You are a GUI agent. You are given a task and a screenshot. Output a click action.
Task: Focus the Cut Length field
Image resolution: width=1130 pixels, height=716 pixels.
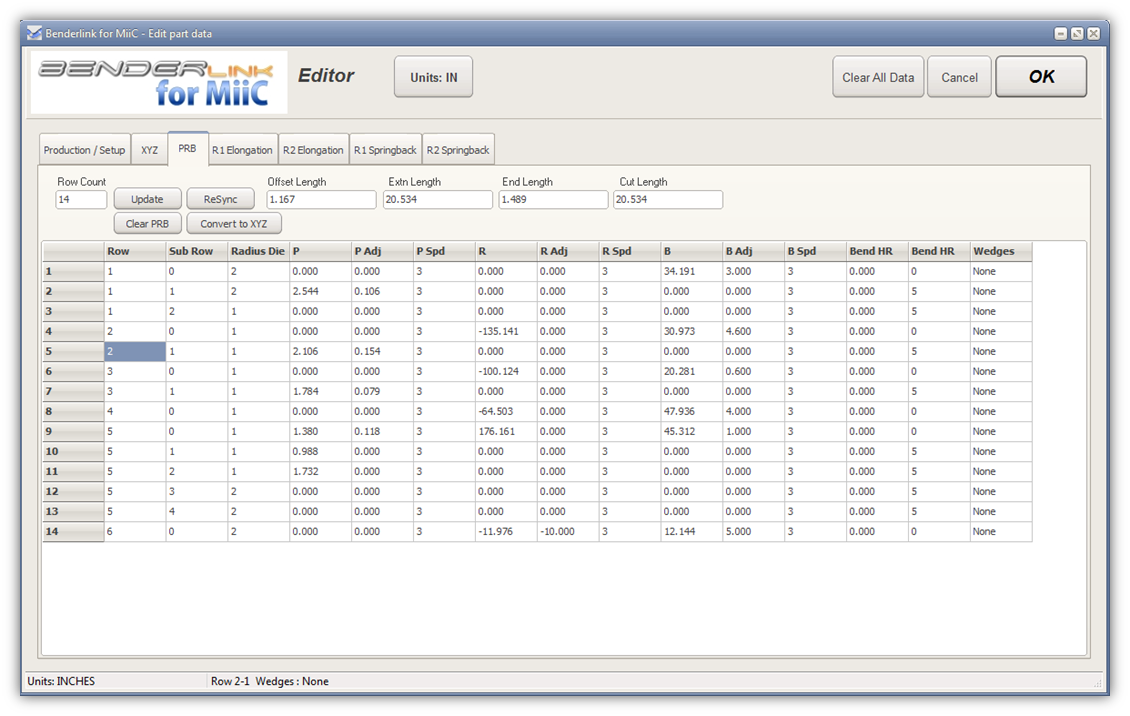(667, 200)
